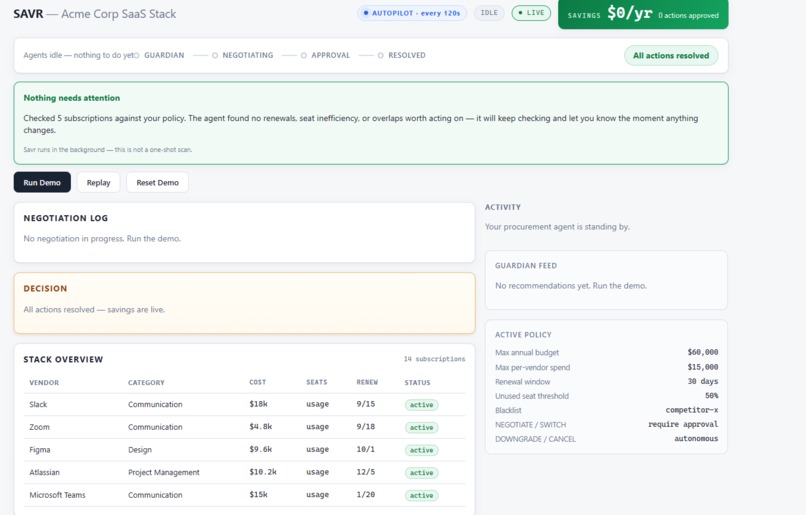Screen dimensions: 806x515
Task: Click the active badge in Figma row
Action: click(x=422, y=450)
